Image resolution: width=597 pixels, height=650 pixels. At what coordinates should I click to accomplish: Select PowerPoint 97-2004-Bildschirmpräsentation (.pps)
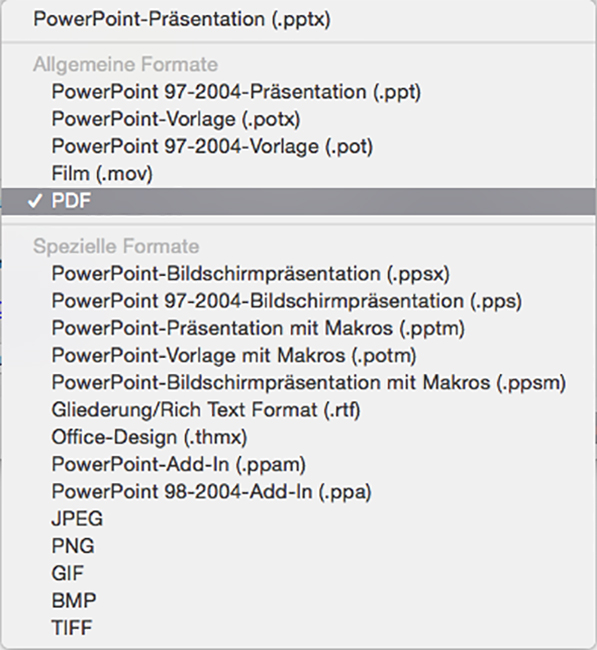(x=298, y=301)
